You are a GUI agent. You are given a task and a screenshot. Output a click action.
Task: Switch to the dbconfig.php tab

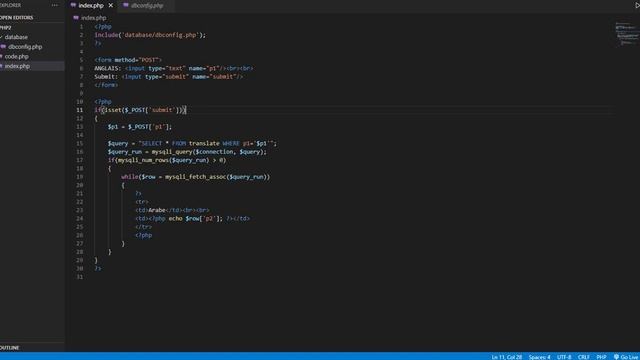(x=147, y=6)
